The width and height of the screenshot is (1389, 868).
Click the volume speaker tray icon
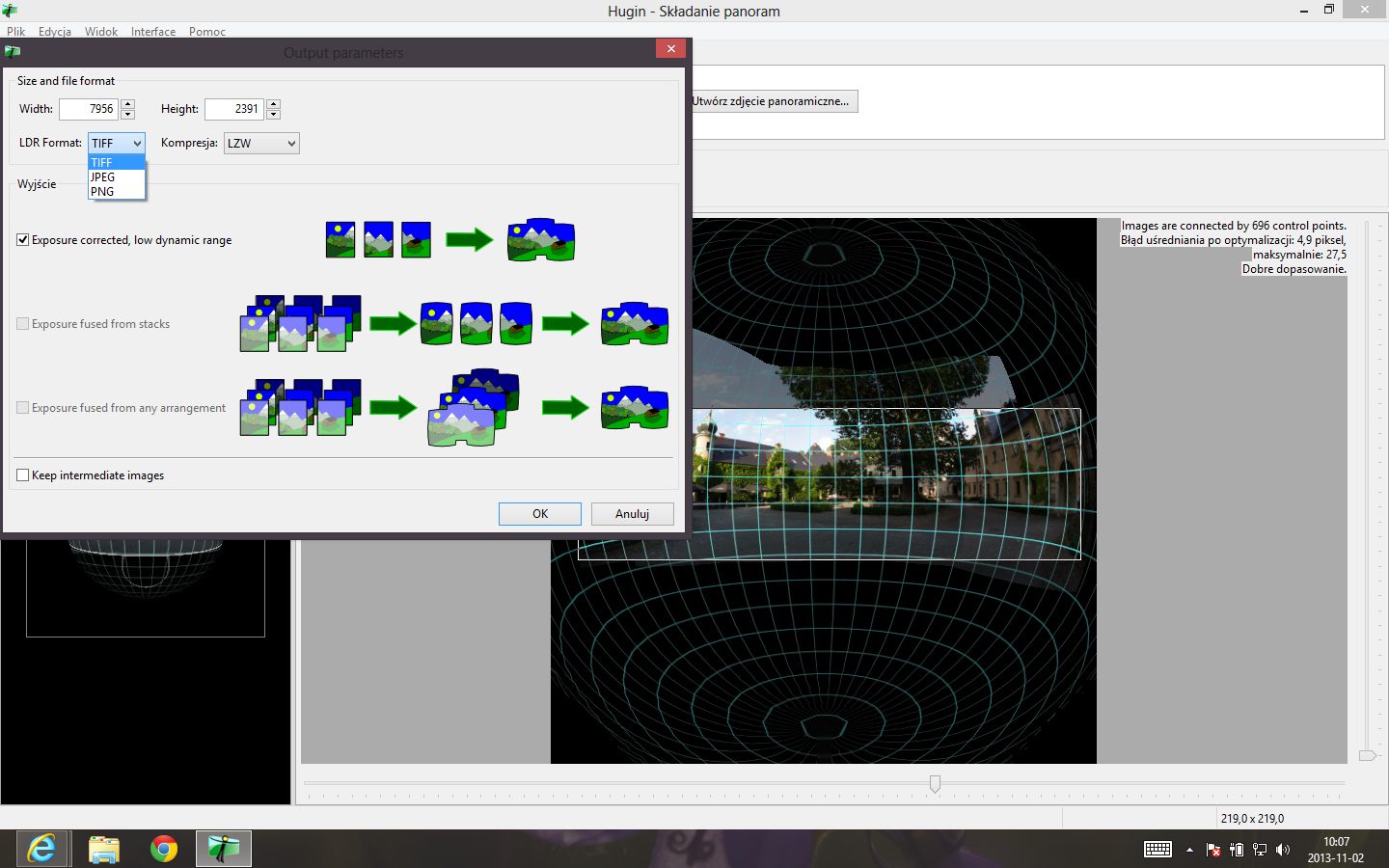click(1283, 850)
